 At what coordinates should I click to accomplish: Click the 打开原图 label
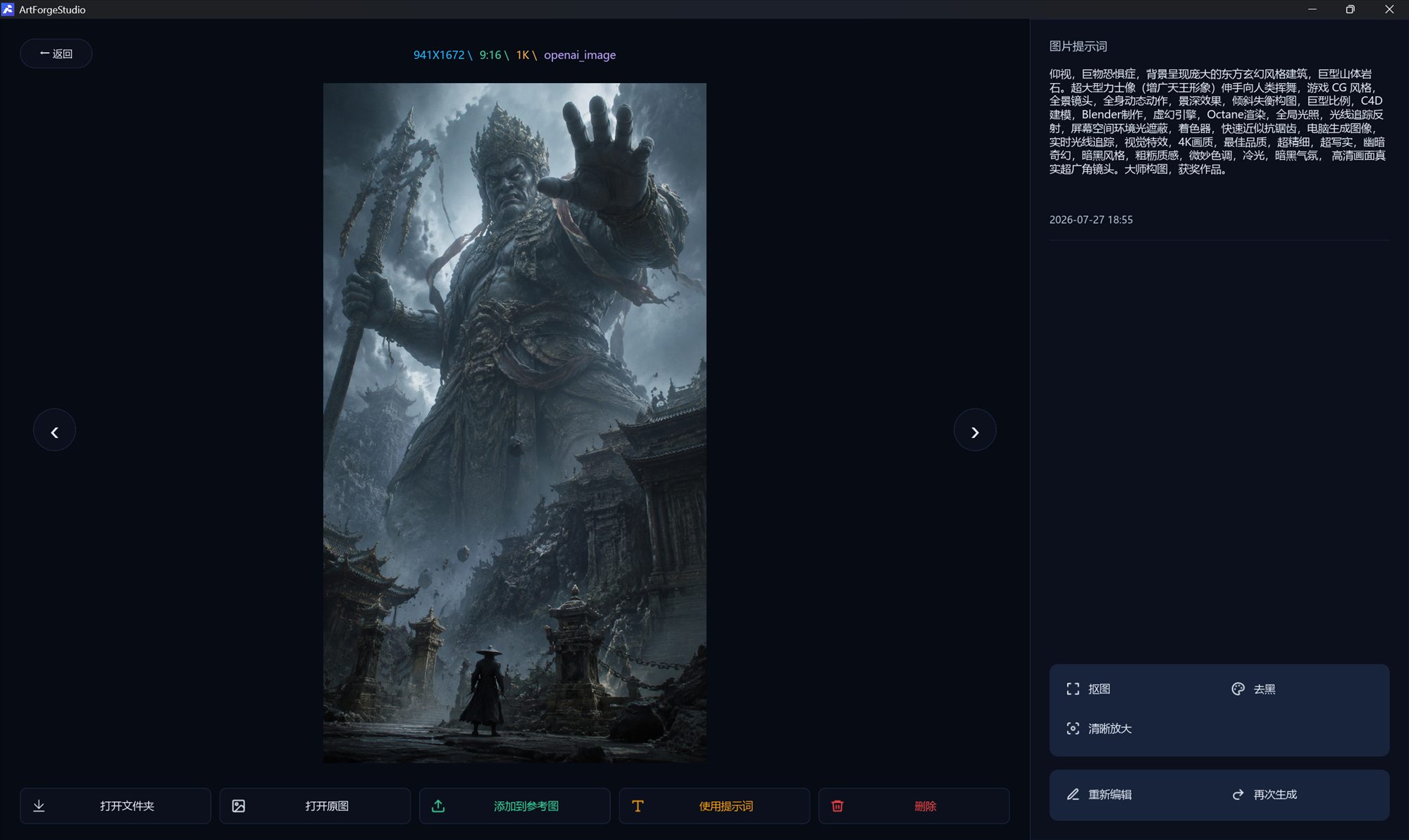327,806
